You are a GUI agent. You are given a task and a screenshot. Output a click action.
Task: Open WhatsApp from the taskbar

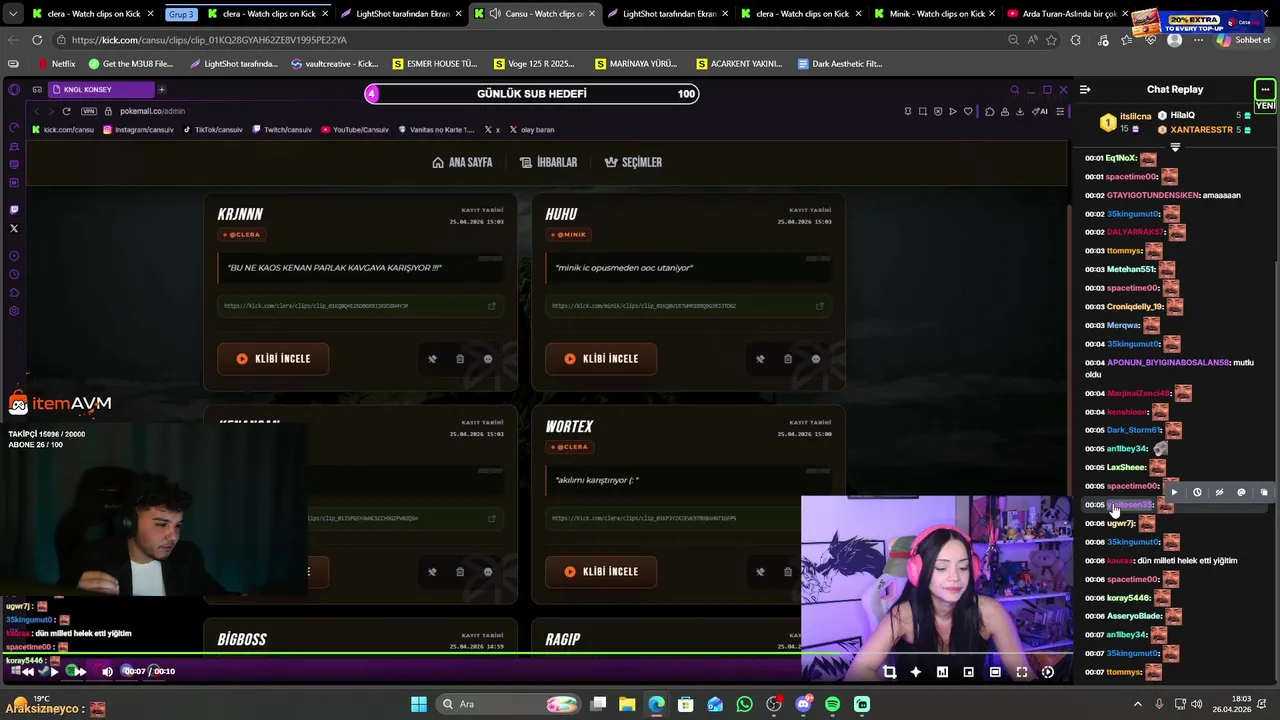coord(744,704)
